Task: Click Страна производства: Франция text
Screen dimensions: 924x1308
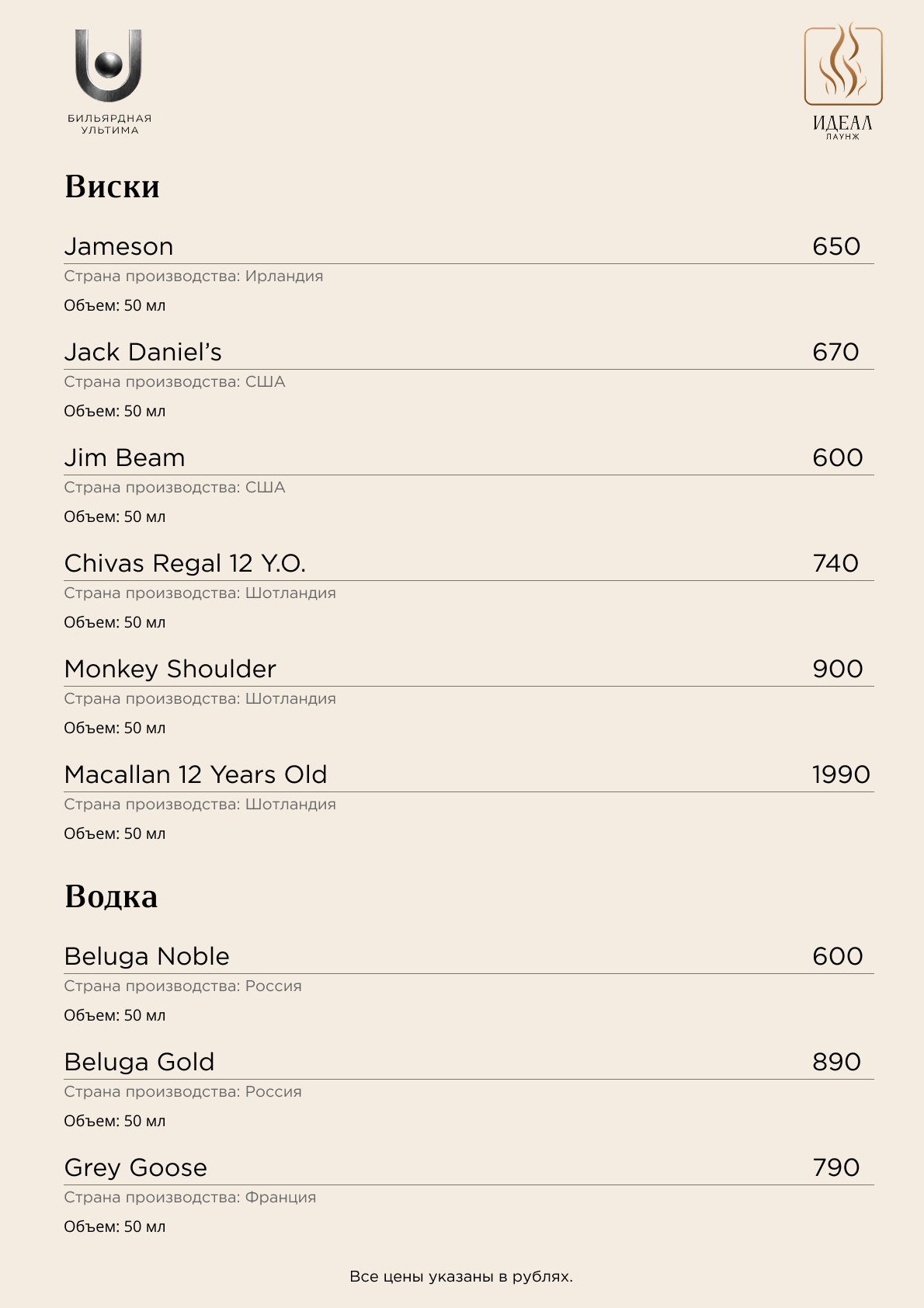Action: (190, 1198)
